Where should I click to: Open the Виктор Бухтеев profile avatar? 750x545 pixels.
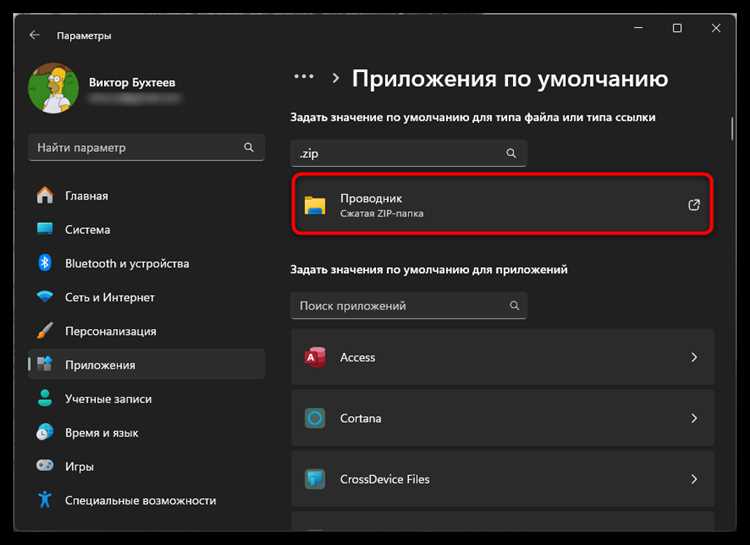(x=54, y=89)
